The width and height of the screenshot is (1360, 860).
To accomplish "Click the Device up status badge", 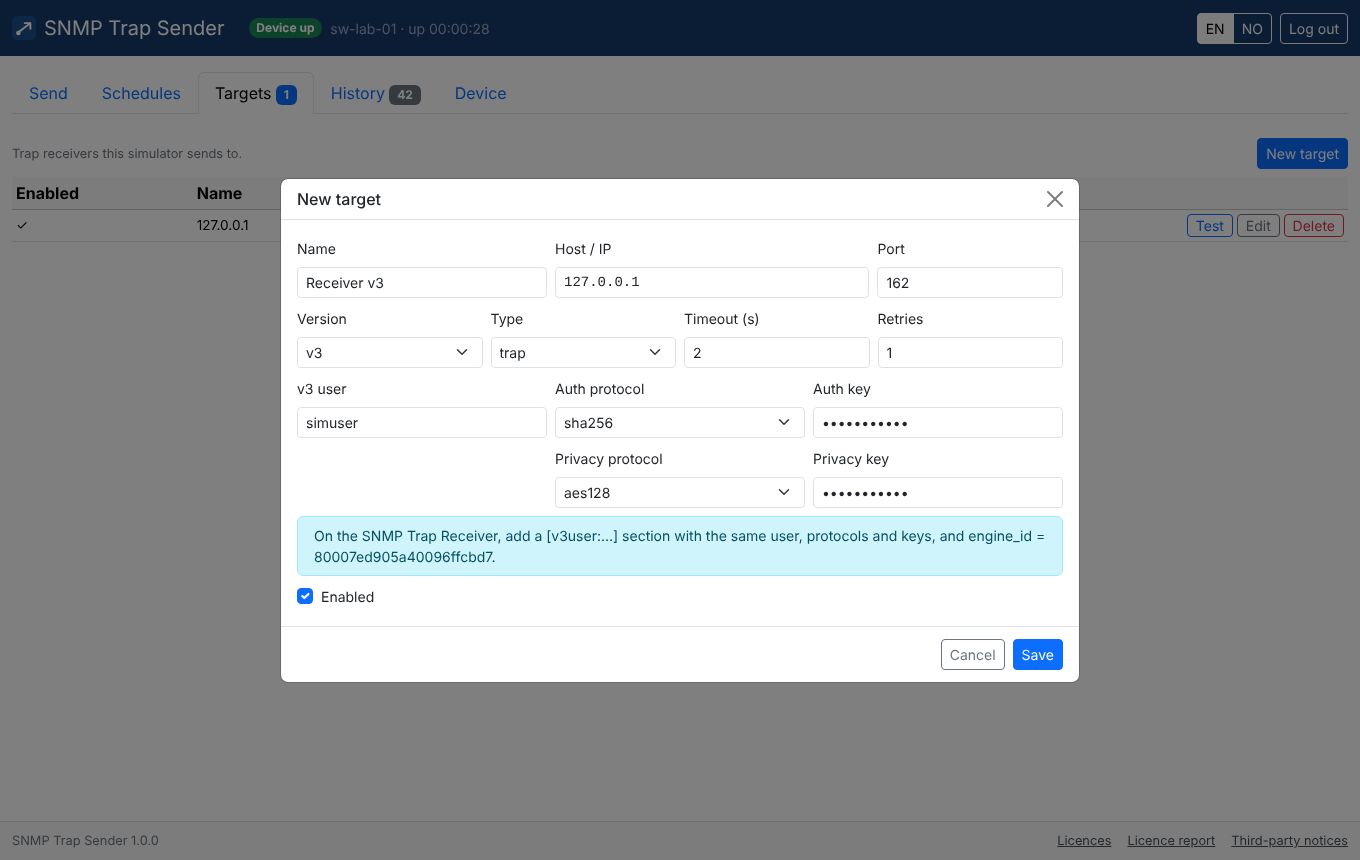I will [285, 28].
